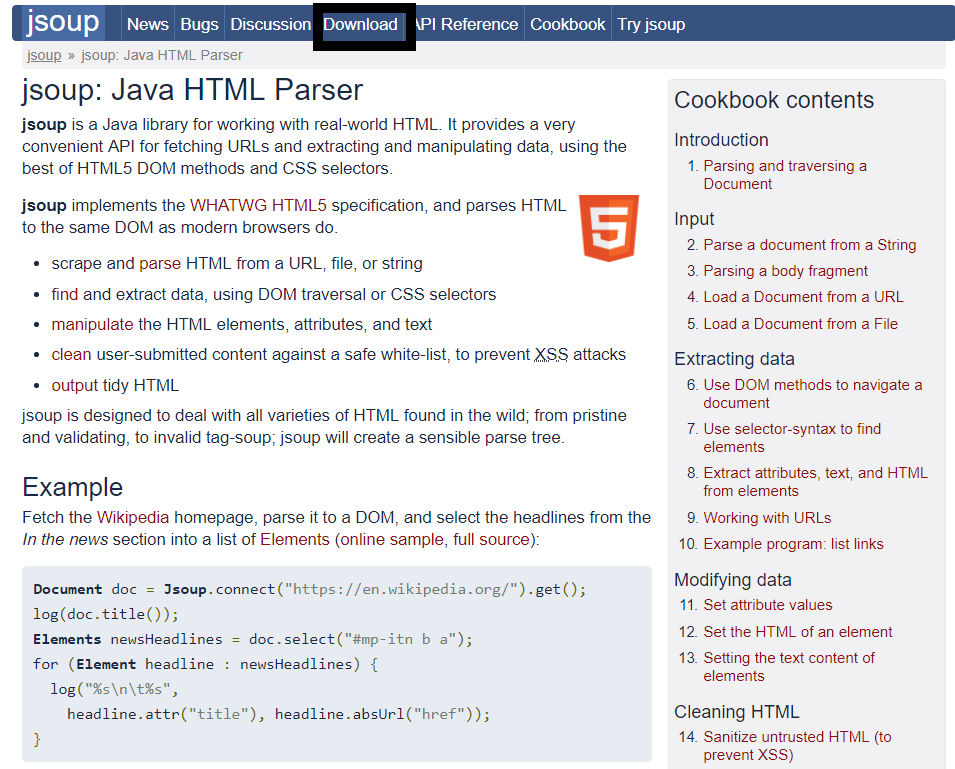Viewport: 955px width, 769px height.
Task: Click the jsoup logo in the header
Action: 62,23
